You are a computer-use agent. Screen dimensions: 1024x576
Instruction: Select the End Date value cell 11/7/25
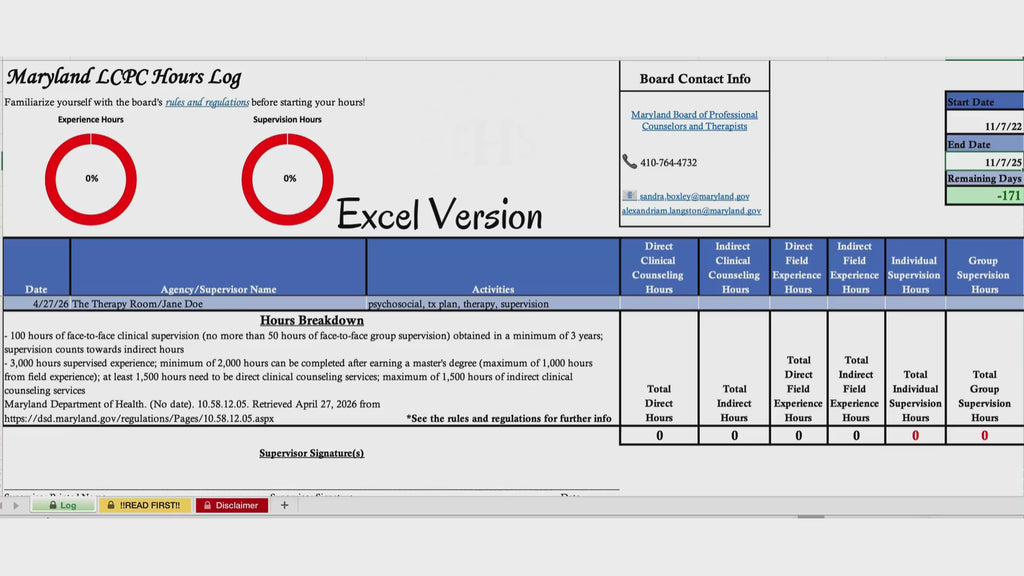coord(985,162)
